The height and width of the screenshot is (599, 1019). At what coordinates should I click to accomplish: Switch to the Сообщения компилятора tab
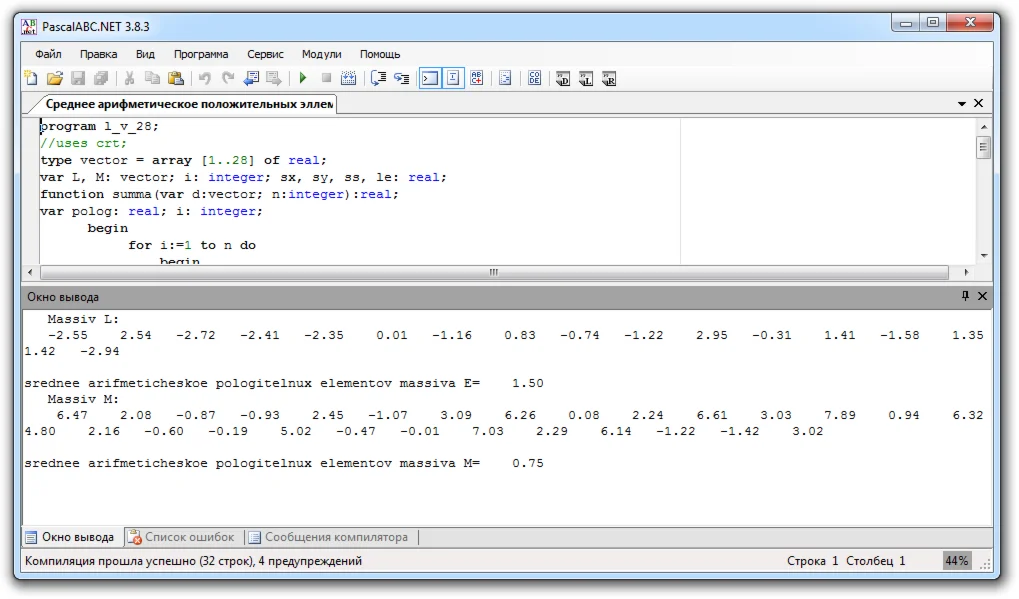pos(327,537)
